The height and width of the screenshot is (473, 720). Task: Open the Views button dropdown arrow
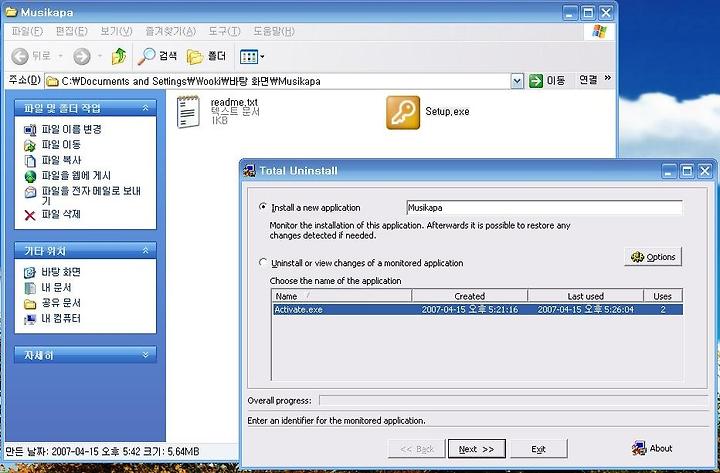click(262, 57)
